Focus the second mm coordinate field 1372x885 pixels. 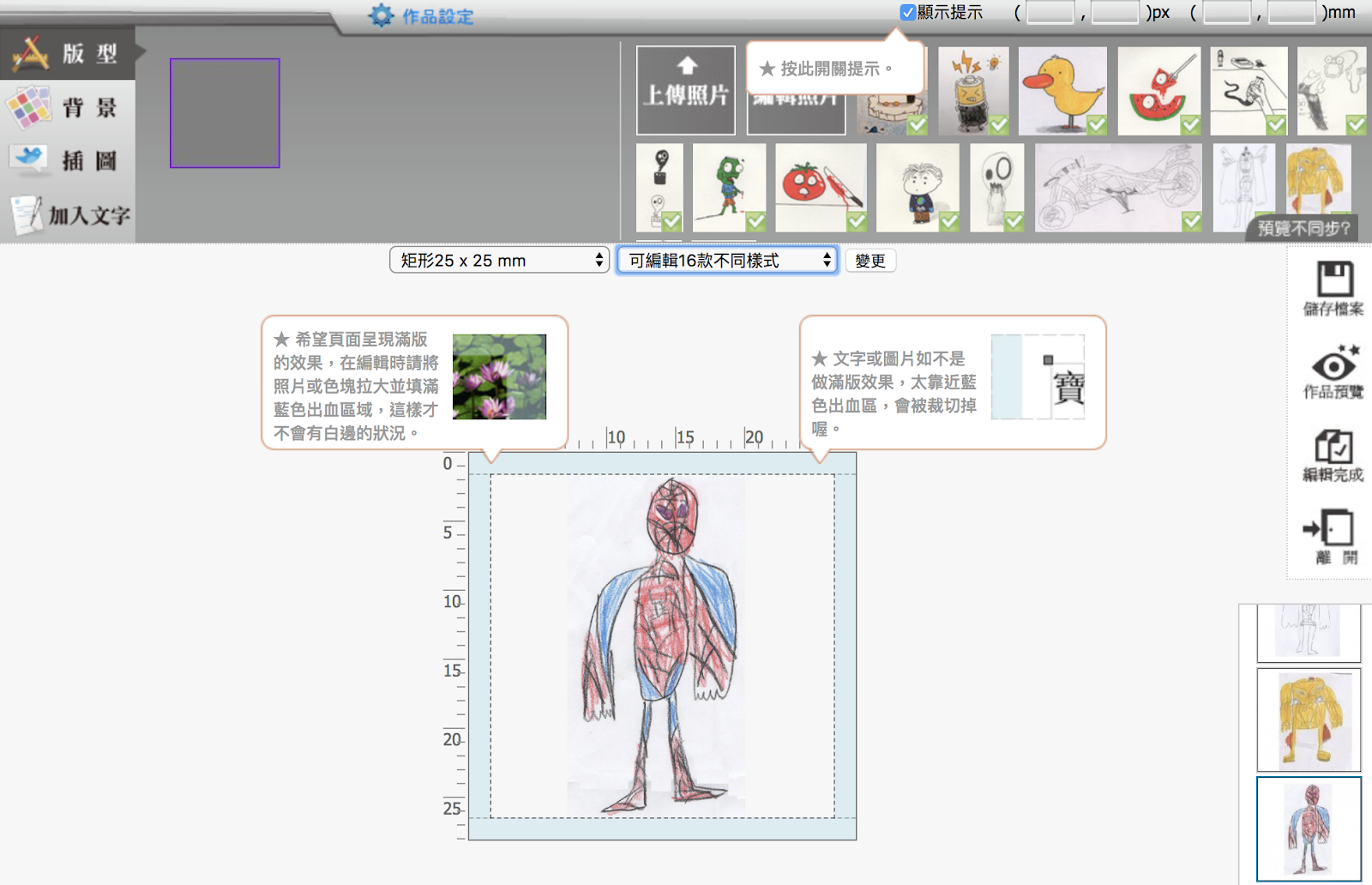coord(1291,12)
